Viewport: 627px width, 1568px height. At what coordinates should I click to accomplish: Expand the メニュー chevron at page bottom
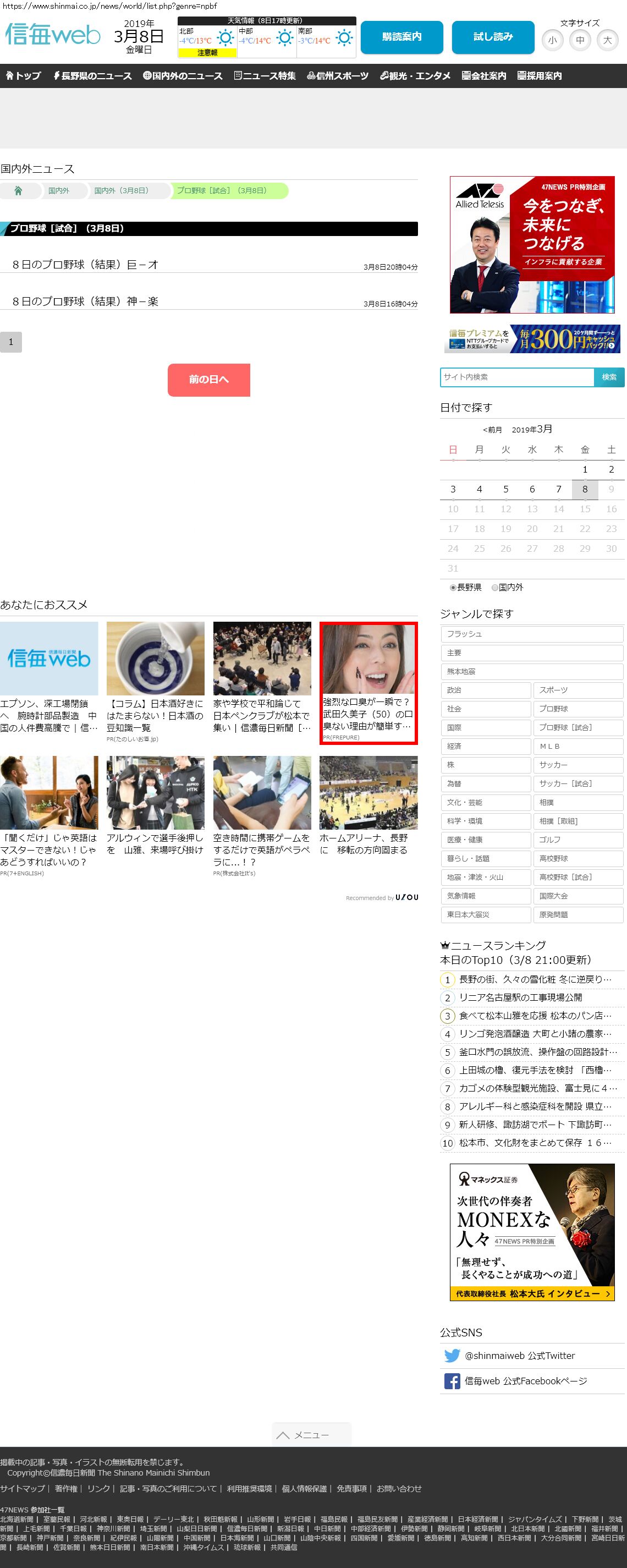click(x=283, y=1435)
